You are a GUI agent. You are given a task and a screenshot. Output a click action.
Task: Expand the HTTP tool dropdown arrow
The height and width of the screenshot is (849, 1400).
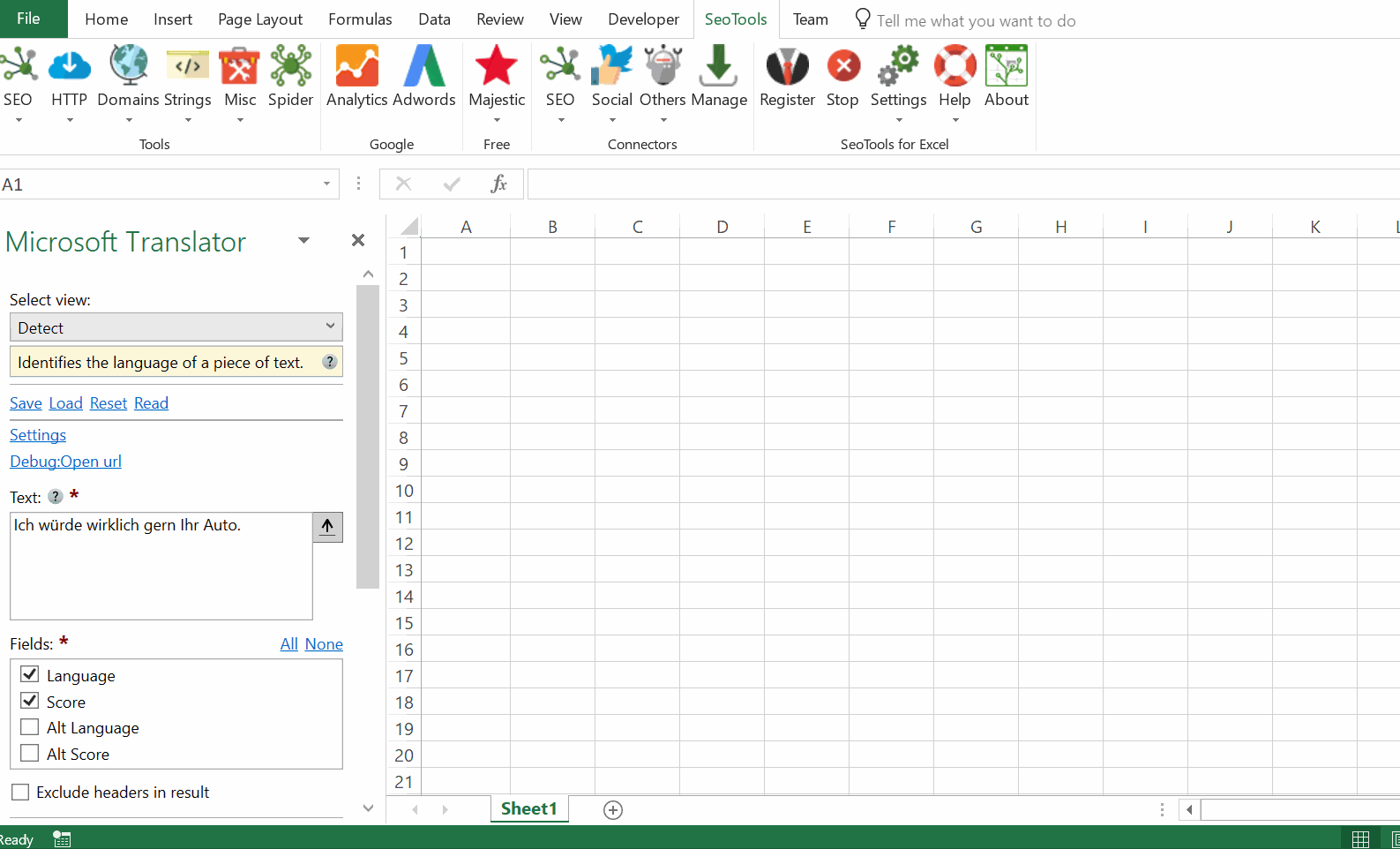click(x=70, y=120)
